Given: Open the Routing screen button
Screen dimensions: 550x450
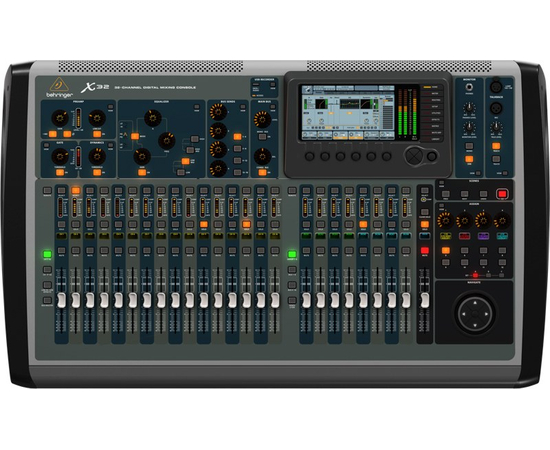Looking at the screenshot, I should coord(432,100).
